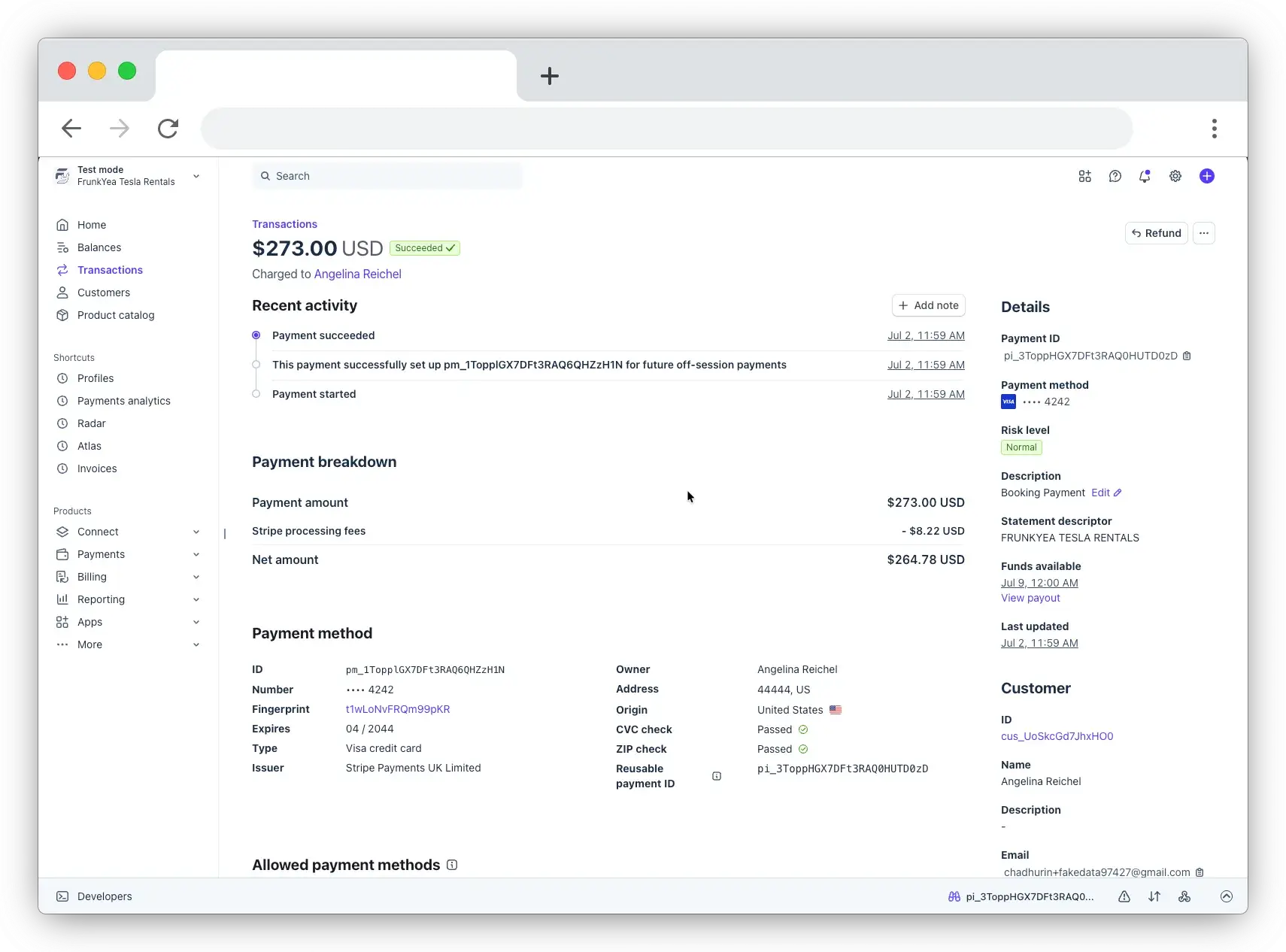
Task: Open the Developers panel
Action: click(94, 896)
